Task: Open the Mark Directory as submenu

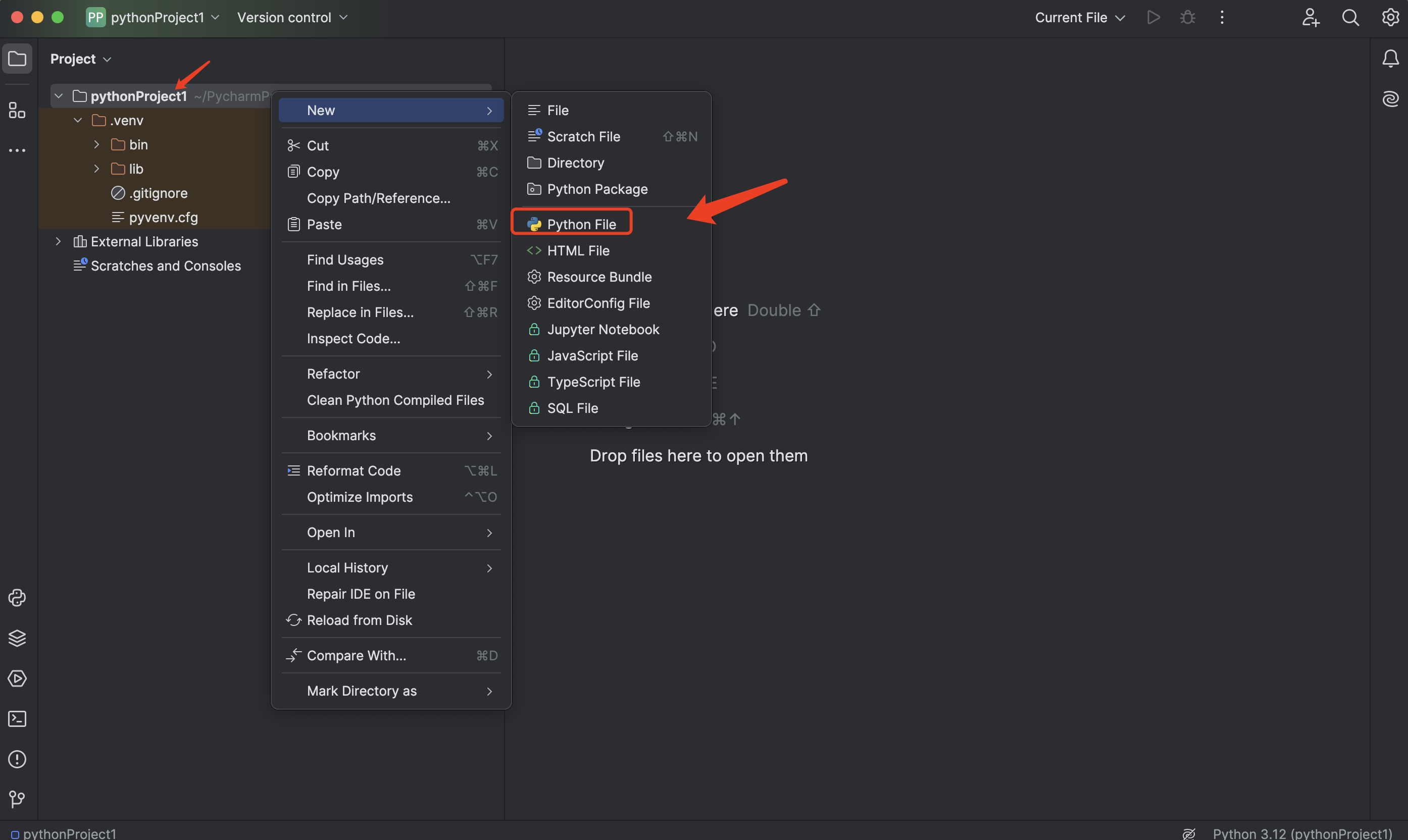Action: (x=391, y=691)
